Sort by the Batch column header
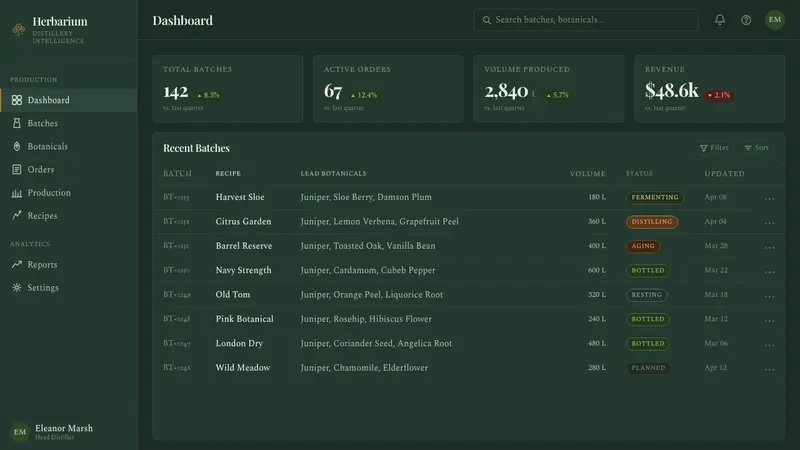 (178, 173)
